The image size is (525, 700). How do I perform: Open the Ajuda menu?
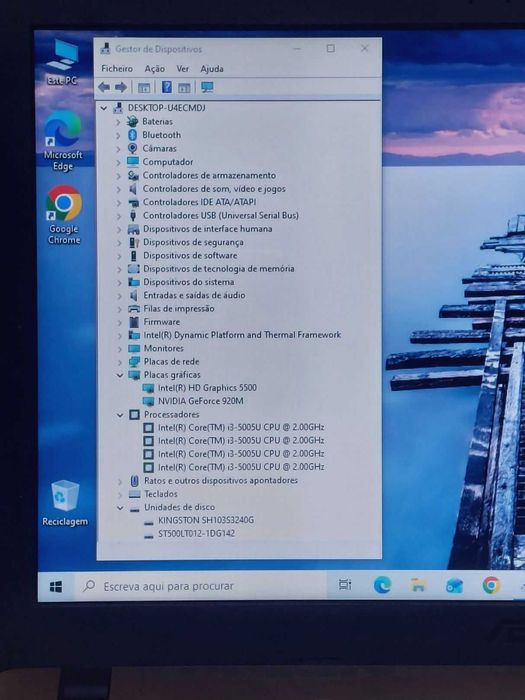(x=212, y=69)
